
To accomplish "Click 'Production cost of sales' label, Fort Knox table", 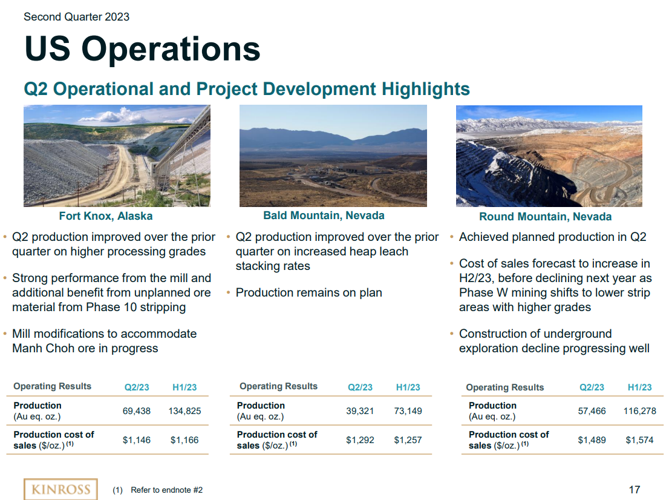I will click(x=54, y=440).
